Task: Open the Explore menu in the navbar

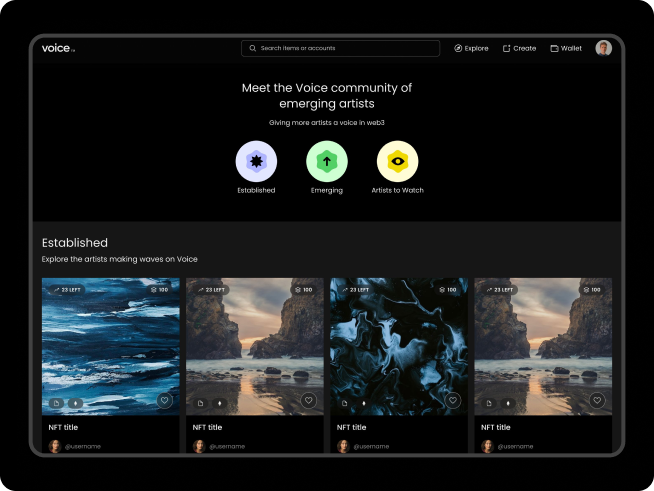Action: tap(471, 48)
